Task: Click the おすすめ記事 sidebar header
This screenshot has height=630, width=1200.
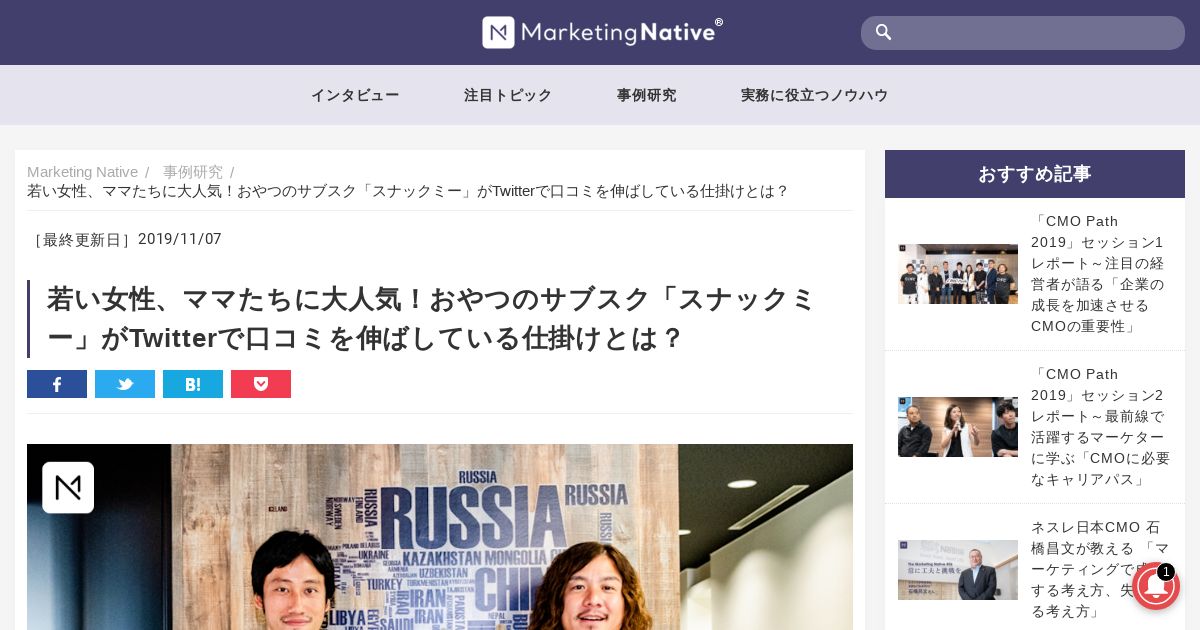Action: point(1035,174)
